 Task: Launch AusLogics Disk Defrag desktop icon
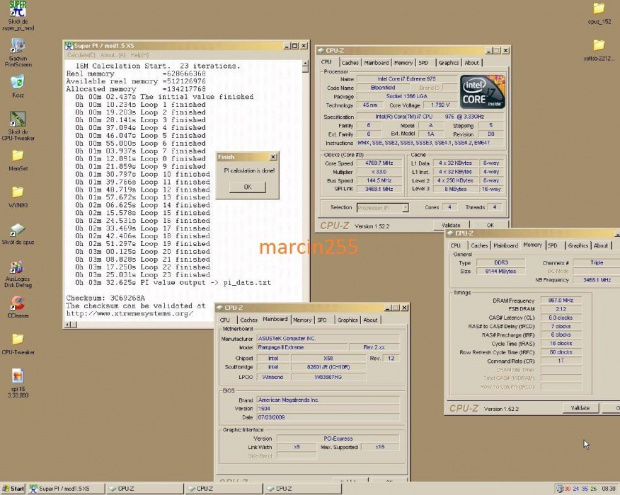[x=18, y=274]
